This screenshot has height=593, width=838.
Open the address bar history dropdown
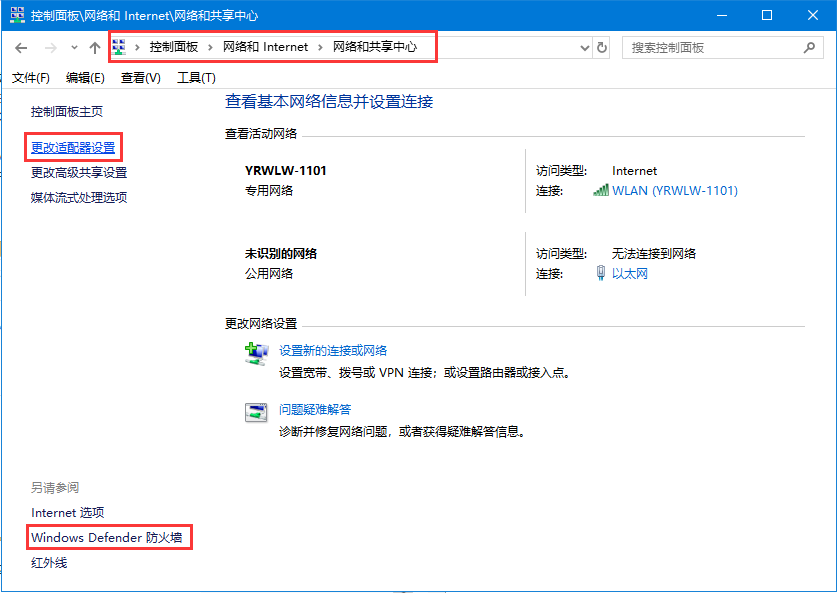pos(585,48)
